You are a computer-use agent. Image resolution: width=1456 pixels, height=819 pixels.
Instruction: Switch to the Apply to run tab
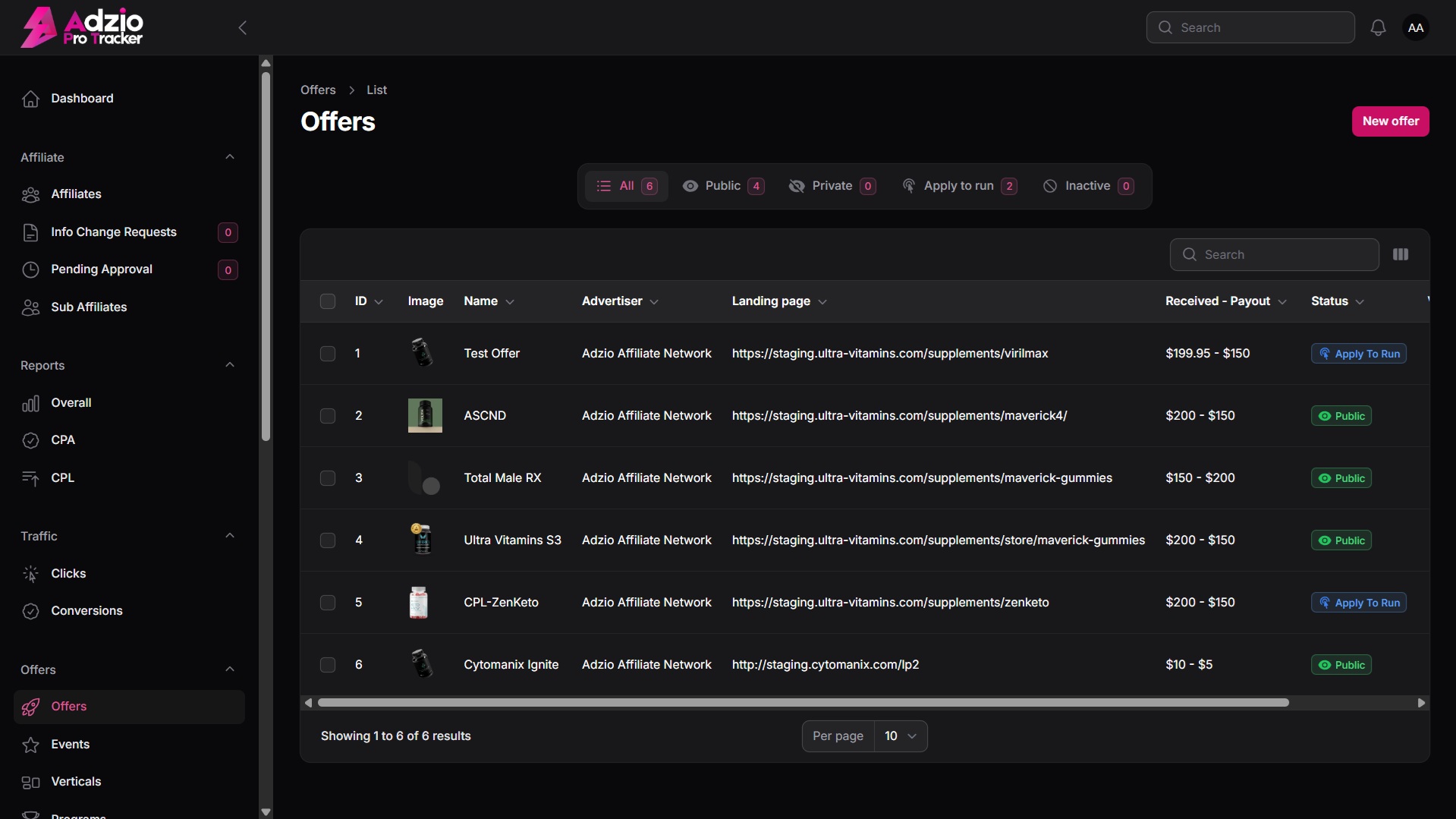coord(959,186)
